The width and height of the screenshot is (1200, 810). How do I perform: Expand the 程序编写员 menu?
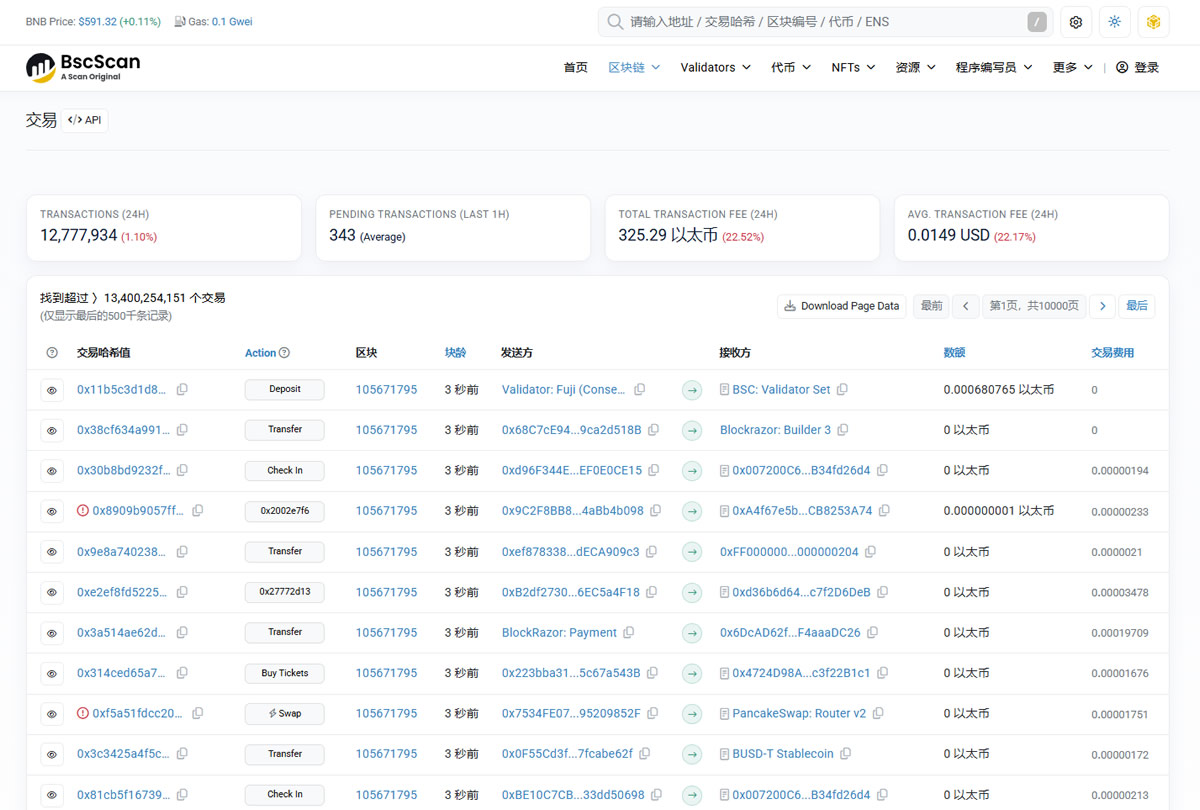click(994, 67)
